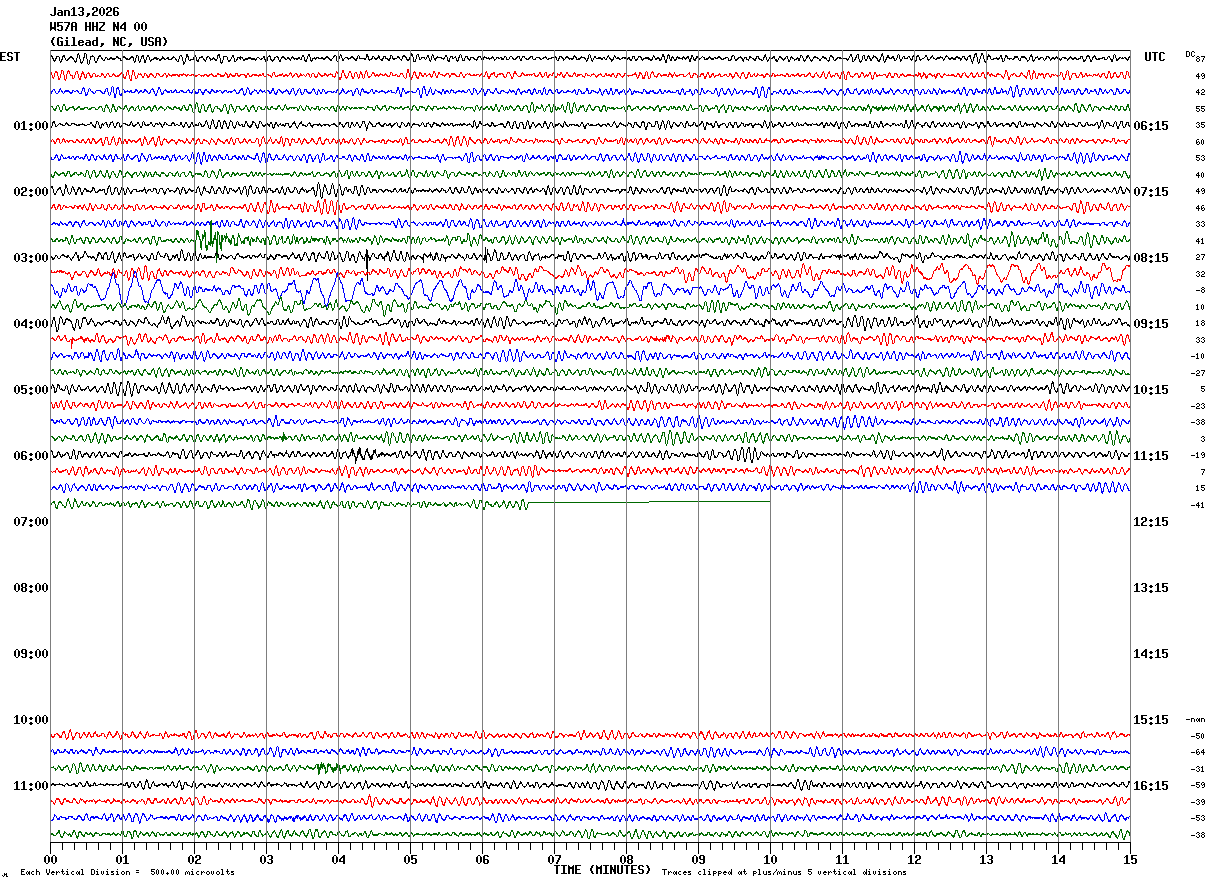Click the 15:15 UTC time label
The height and width of the screenshot is (886, 1210).
point(1151,720)
